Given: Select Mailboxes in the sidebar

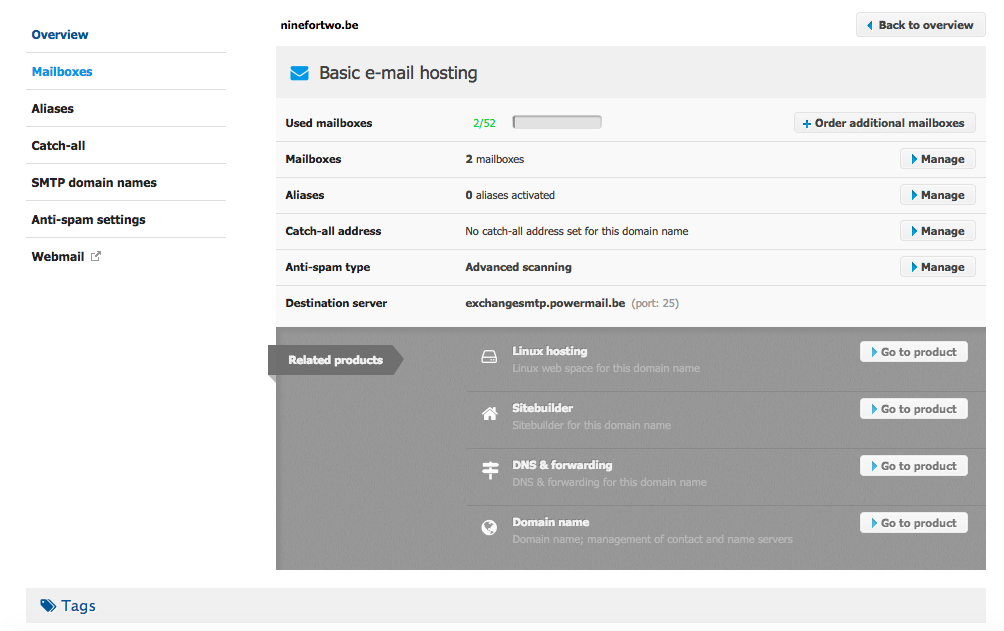Looking at the screenshot, I should pyautogui.click(x=62, y=72).
